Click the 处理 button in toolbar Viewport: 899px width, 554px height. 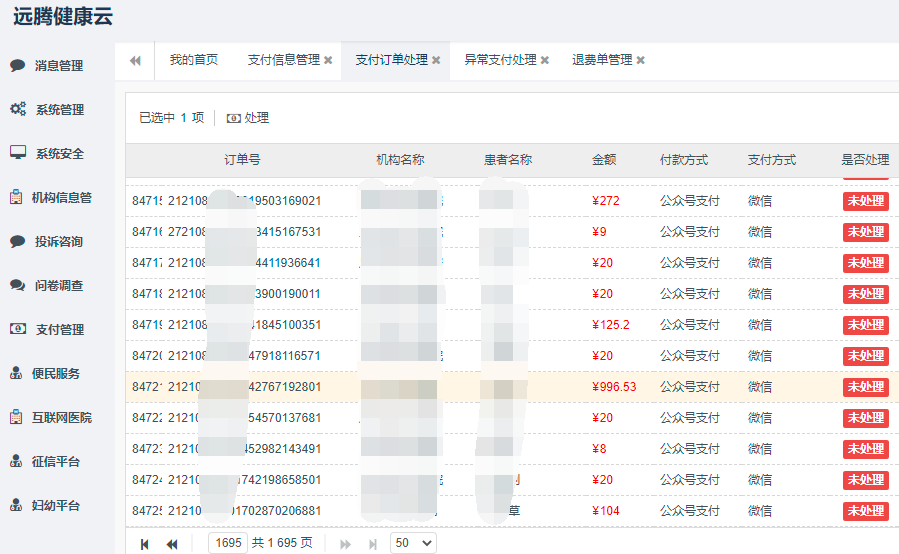point(248,118)
